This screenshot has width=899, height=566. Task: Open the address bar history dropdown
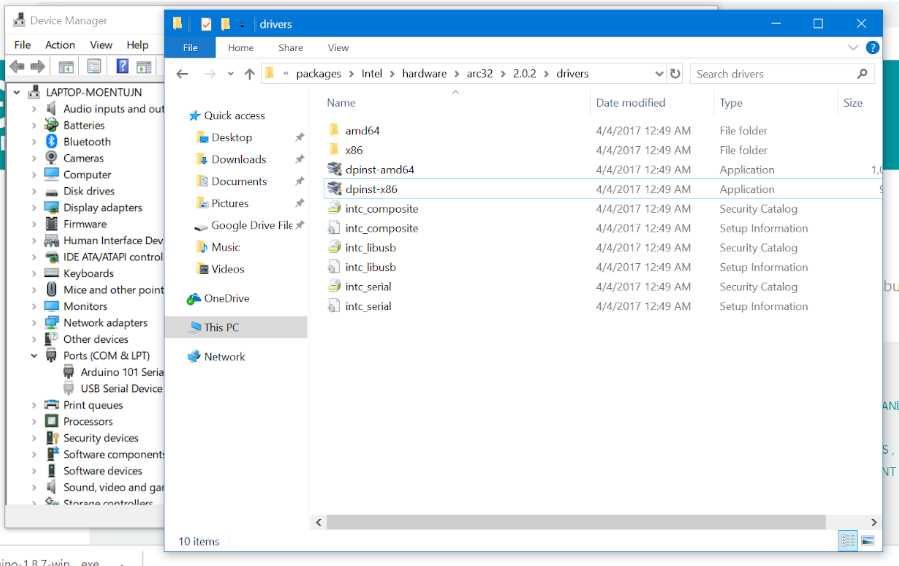pos(659,74)
